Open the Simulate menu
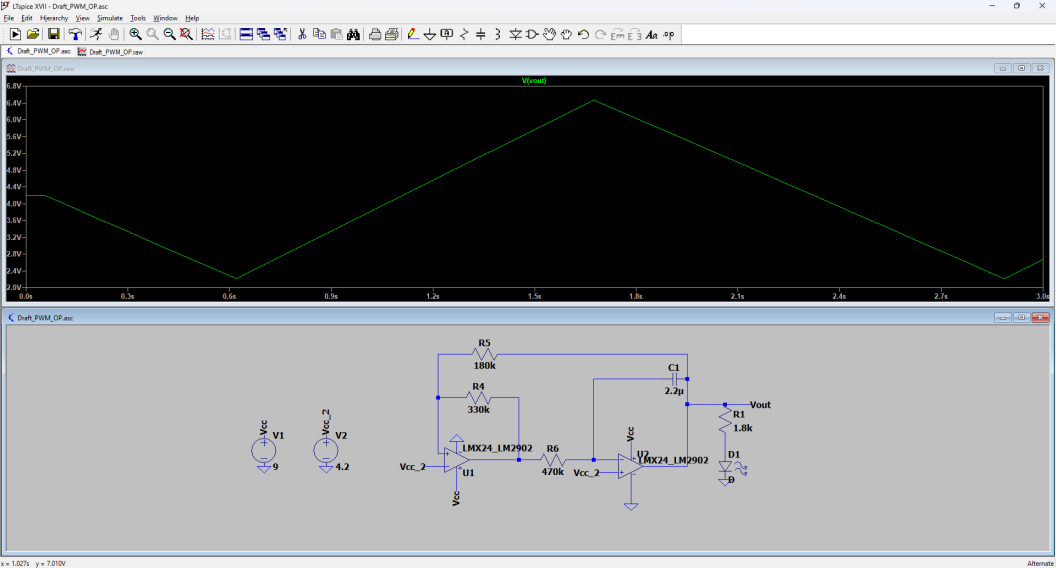 (x=110, y=18)
